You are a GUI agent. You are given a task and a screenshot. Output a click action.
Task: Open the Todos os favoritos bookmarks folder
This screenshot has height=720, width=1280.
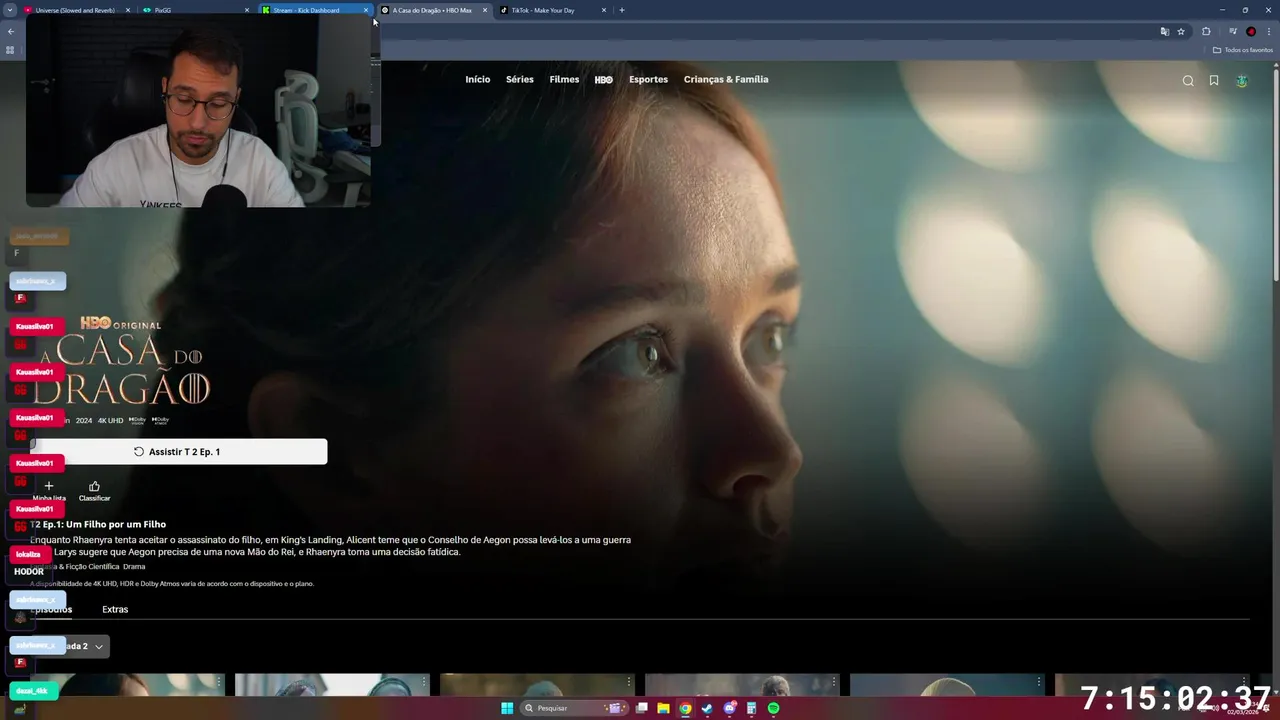tap(1242, 50)
